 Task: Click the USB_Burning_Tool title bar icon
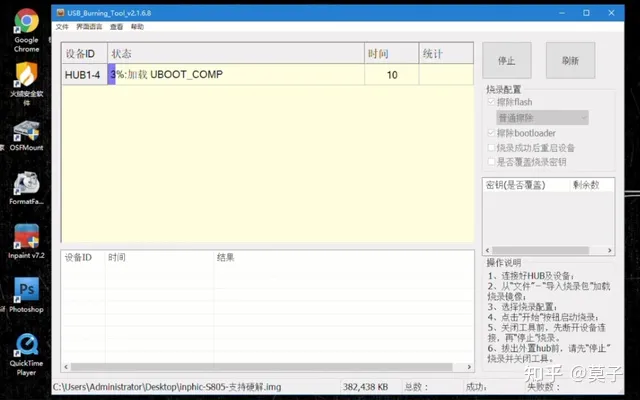[x=59, y=14]
